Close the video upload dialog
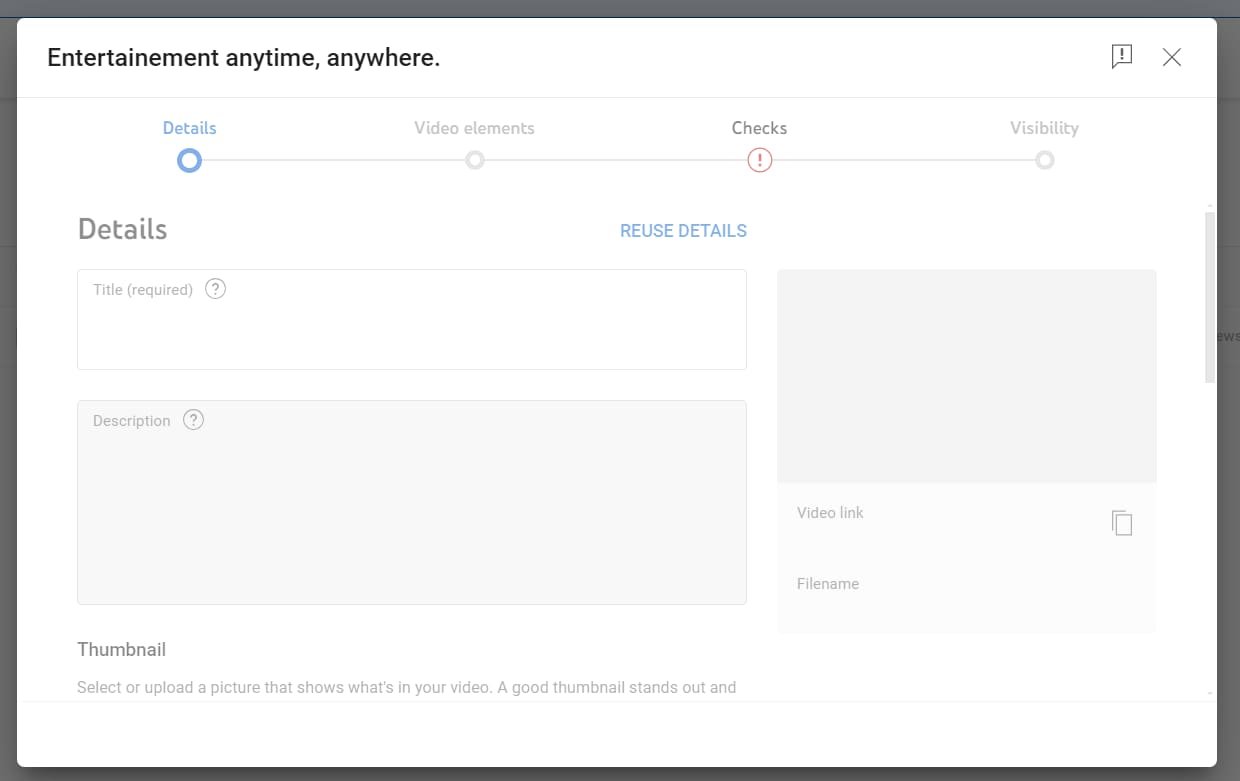Viewport: 1240px width, 781px height. [x=1172, y=57]
